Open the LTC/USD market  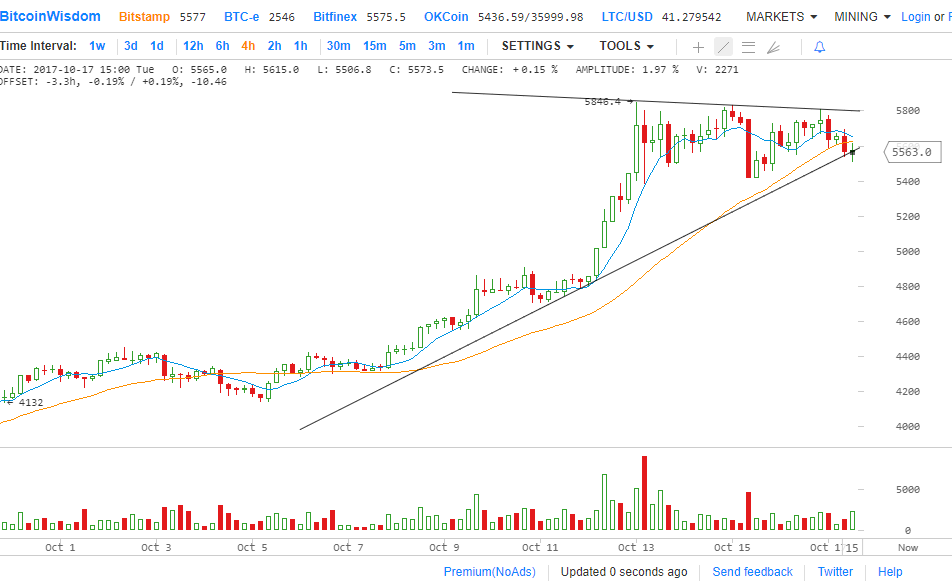[627, 17]
